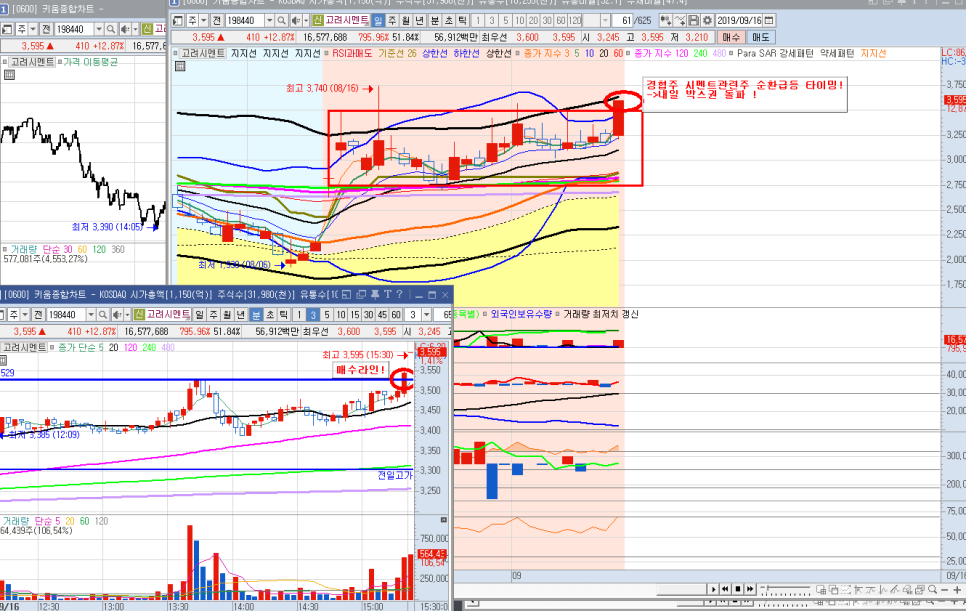Click the help question mark in the minute chart title bar
This screenshot has width=966, height=611.
point(400,294)
